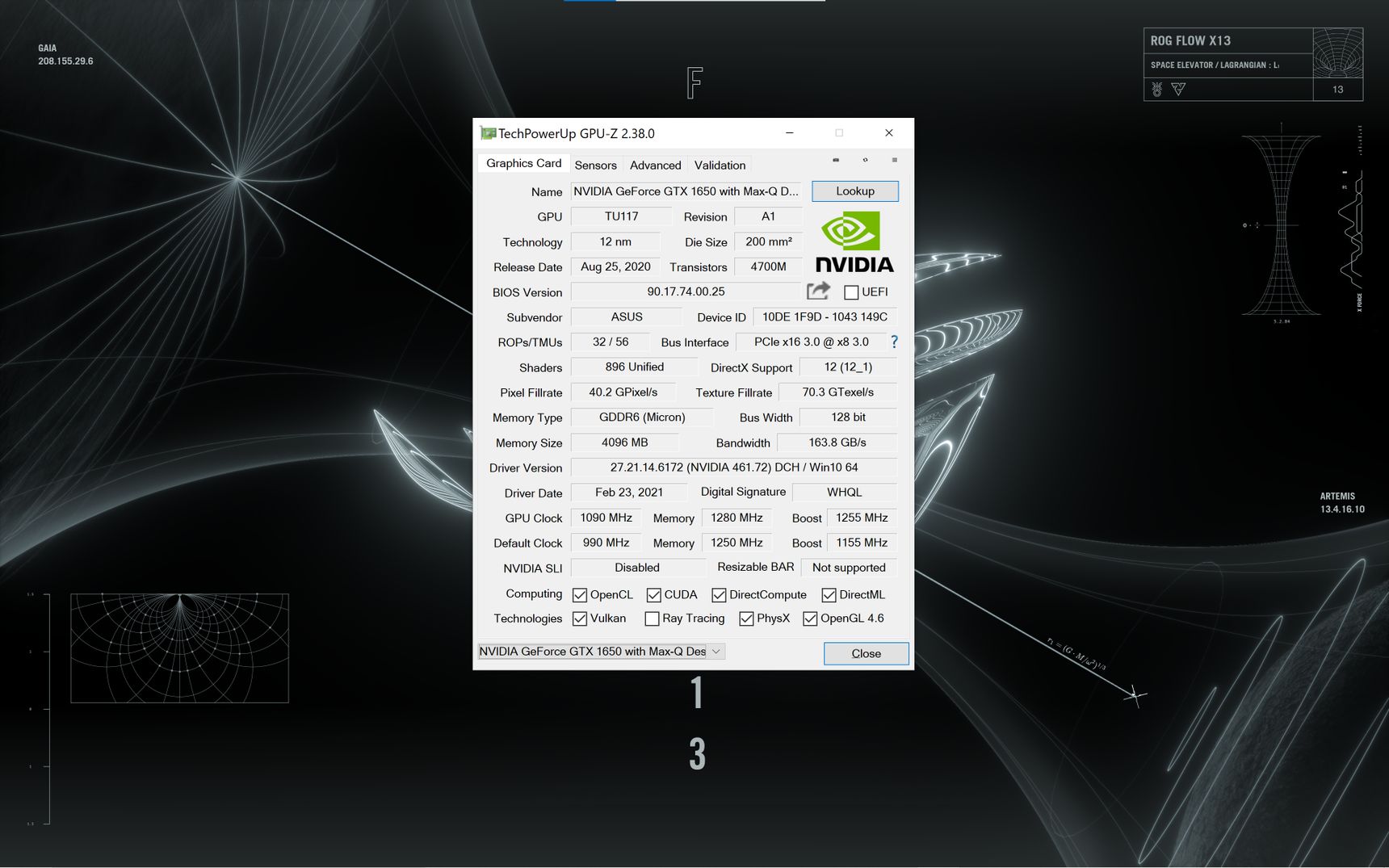Click the Die Size value 200 mm²
The width and height of the screenshot is (1389, 868).
[x=768, y=241]
